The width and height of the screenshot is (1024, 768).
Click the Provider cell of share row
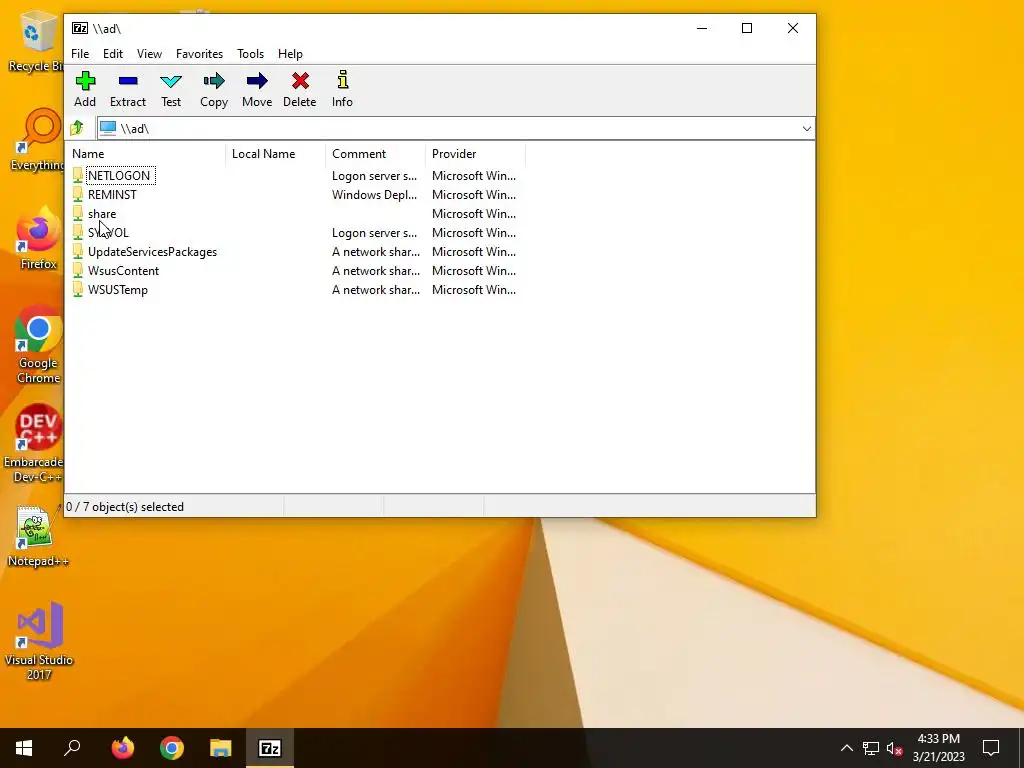[473, 214]
